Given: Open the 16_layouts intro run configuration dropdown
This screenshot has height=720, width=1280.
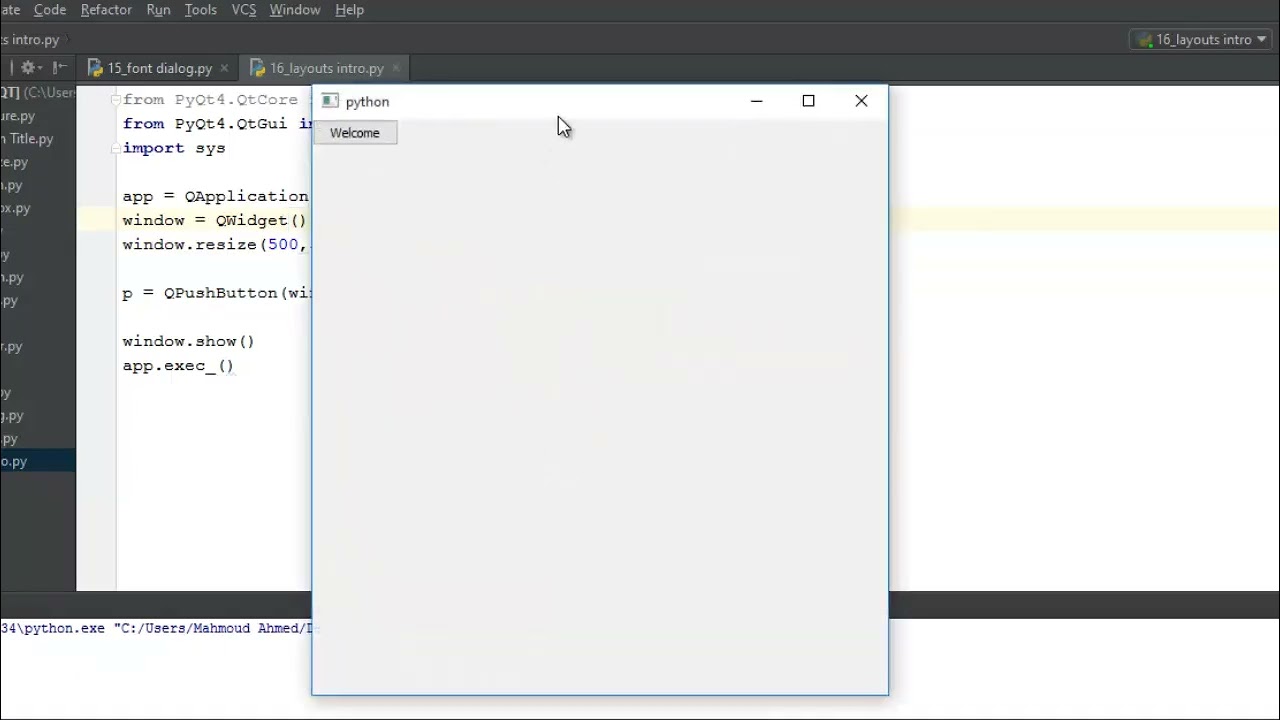Looking at the screenshot, I should click(x=1203, y=40).
